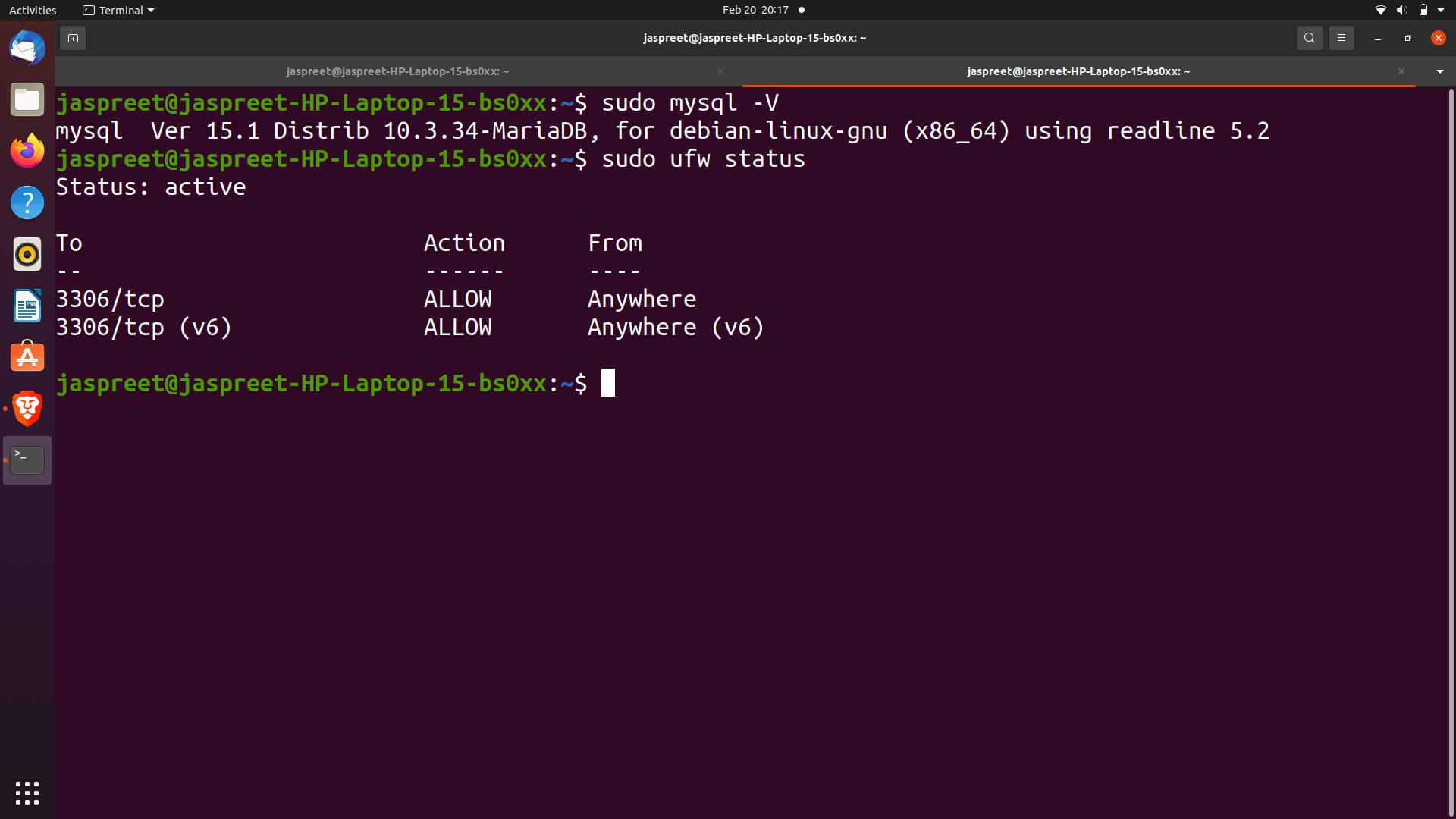The height and width of the screenshot is (819, 1456).
Task: Minimize the terminal window
Action: pos(1377,38)
